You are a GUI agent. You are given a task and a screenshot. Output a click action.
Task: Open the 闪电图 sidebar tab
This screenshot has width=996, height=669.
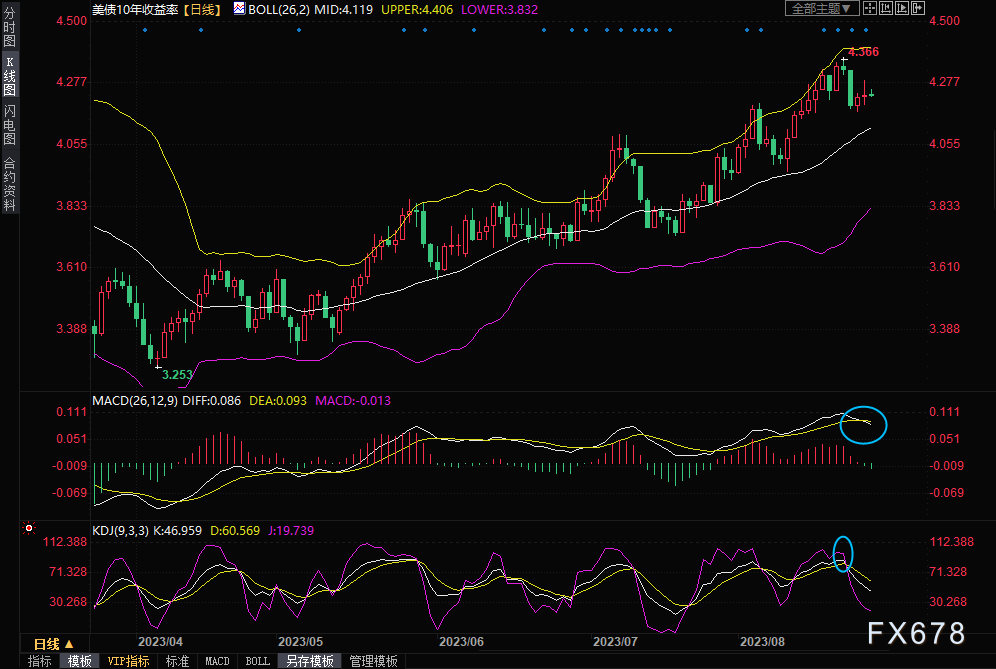[x=9, y=124]
